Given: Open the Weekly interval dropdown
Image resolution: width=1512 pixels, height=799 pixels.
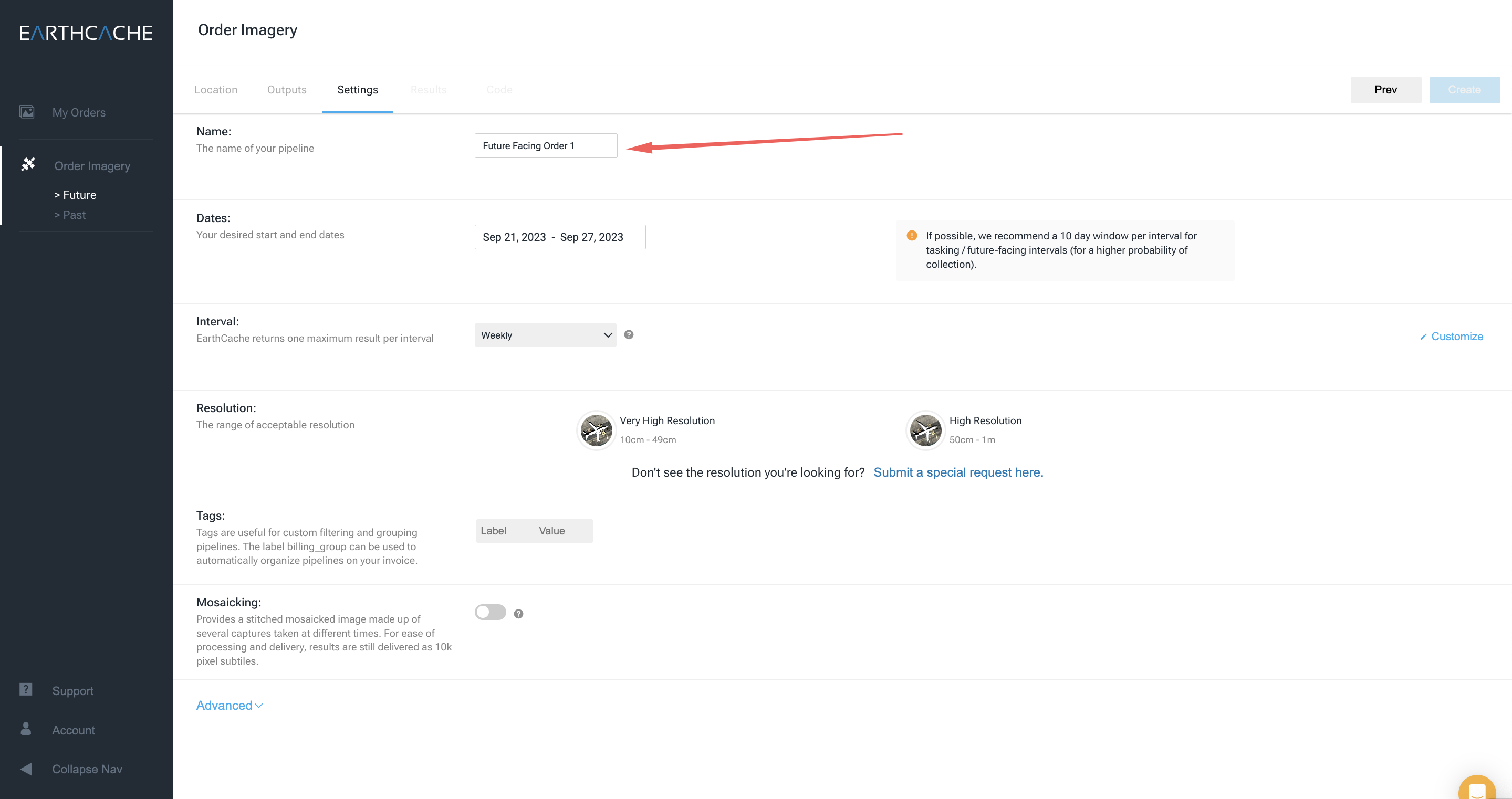Looking at the screenshot, I should (x=545, y=335).
